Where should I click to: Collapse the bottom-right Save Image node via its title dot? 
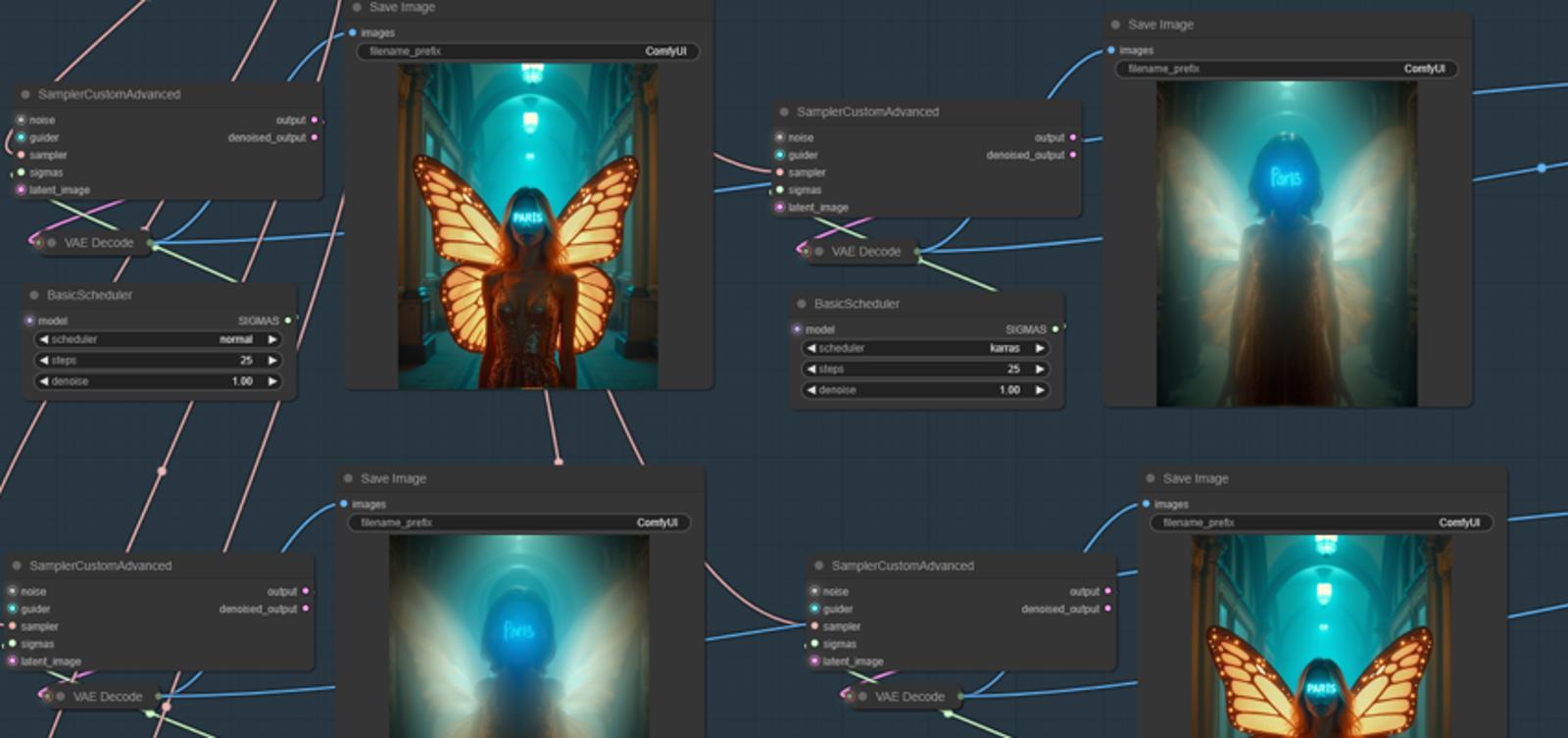click(1151, 478)
